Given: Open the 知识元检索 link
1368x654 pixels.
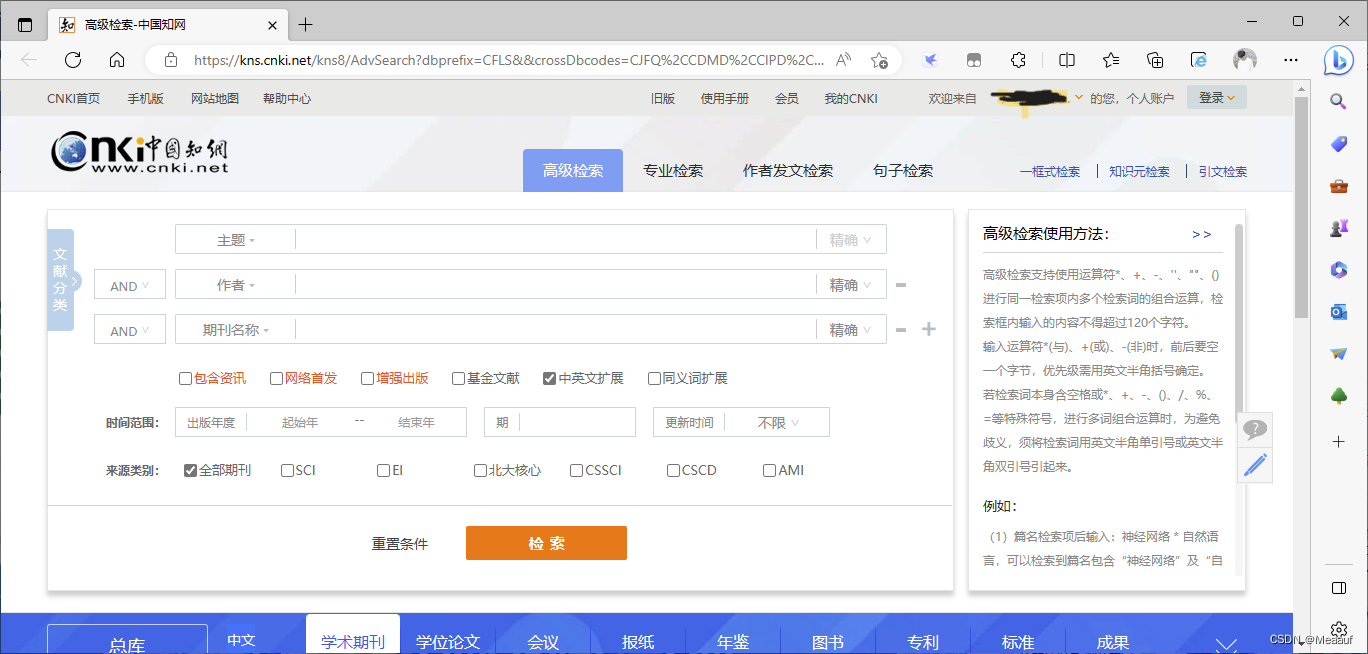Looking at the screenshot, I should coord(1139,172).
